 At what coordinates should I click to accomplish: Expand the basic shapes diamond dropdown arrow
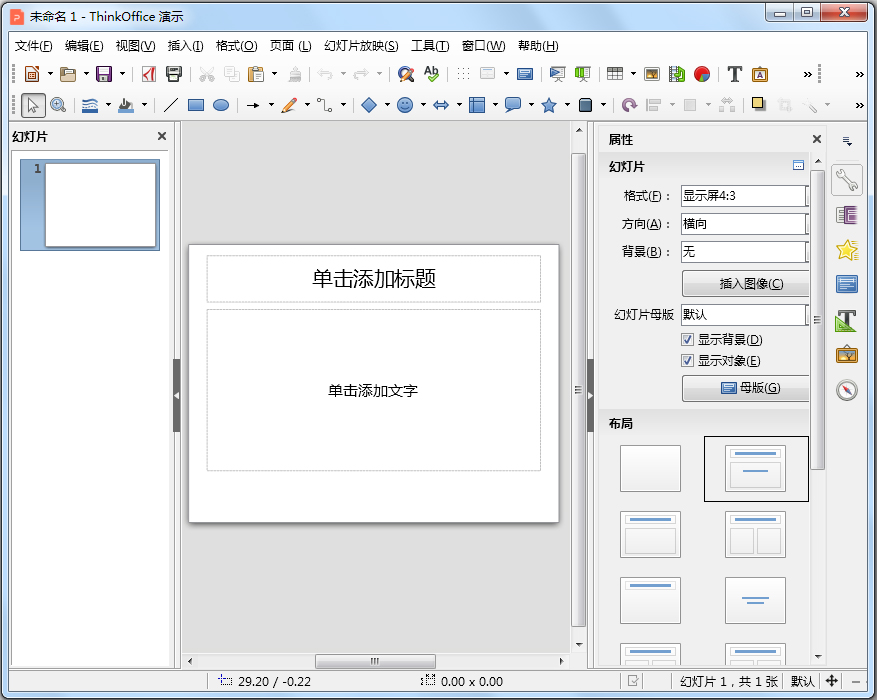387,105
